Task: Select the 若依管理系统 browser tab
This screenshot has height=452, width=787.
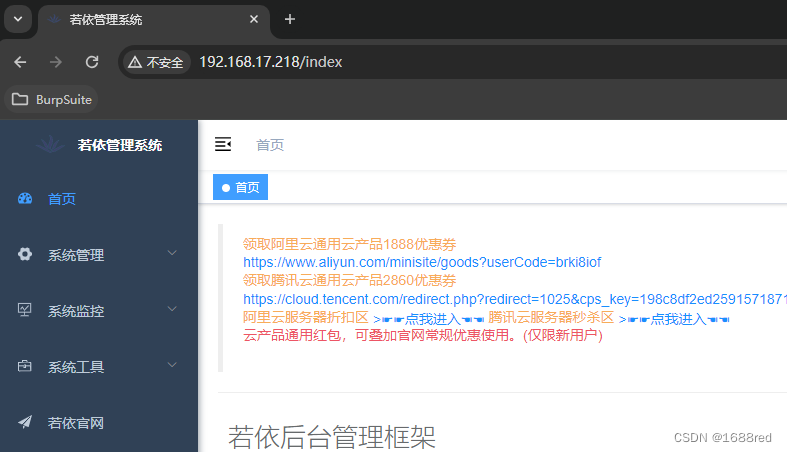Action: pyautogui.click(x=154, y=20)
